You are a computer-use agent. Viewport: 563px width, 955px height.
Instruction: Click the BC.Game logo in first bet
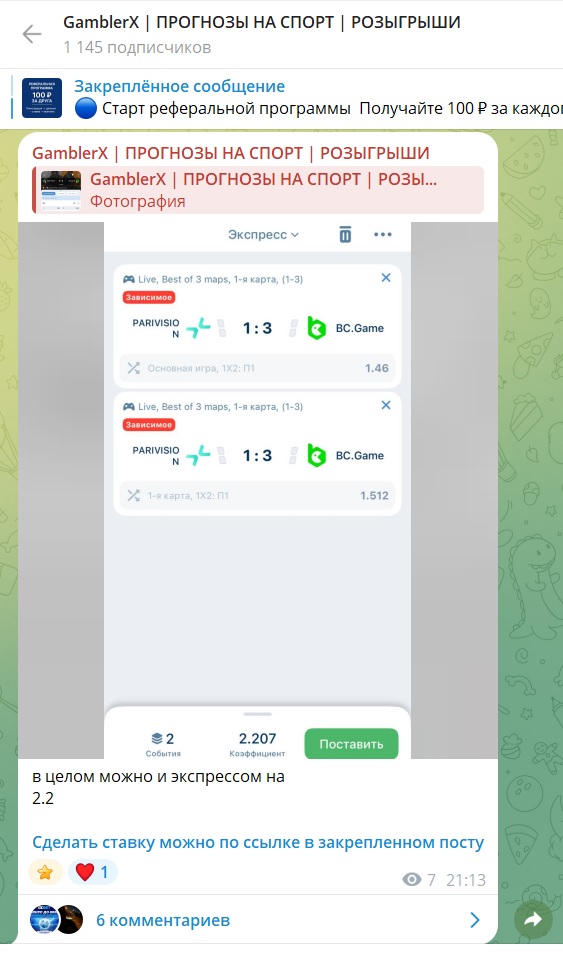point(316,328)
